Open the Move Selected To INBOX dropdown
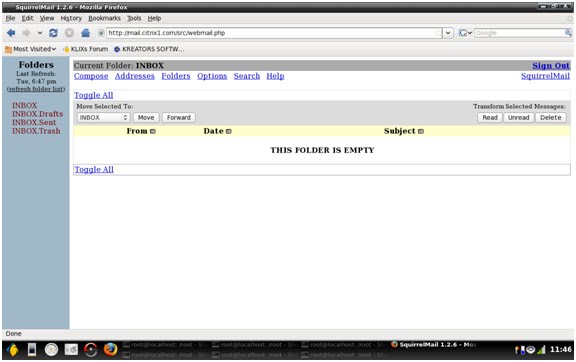Screen dimensions: 576x362 coord(103,118)
